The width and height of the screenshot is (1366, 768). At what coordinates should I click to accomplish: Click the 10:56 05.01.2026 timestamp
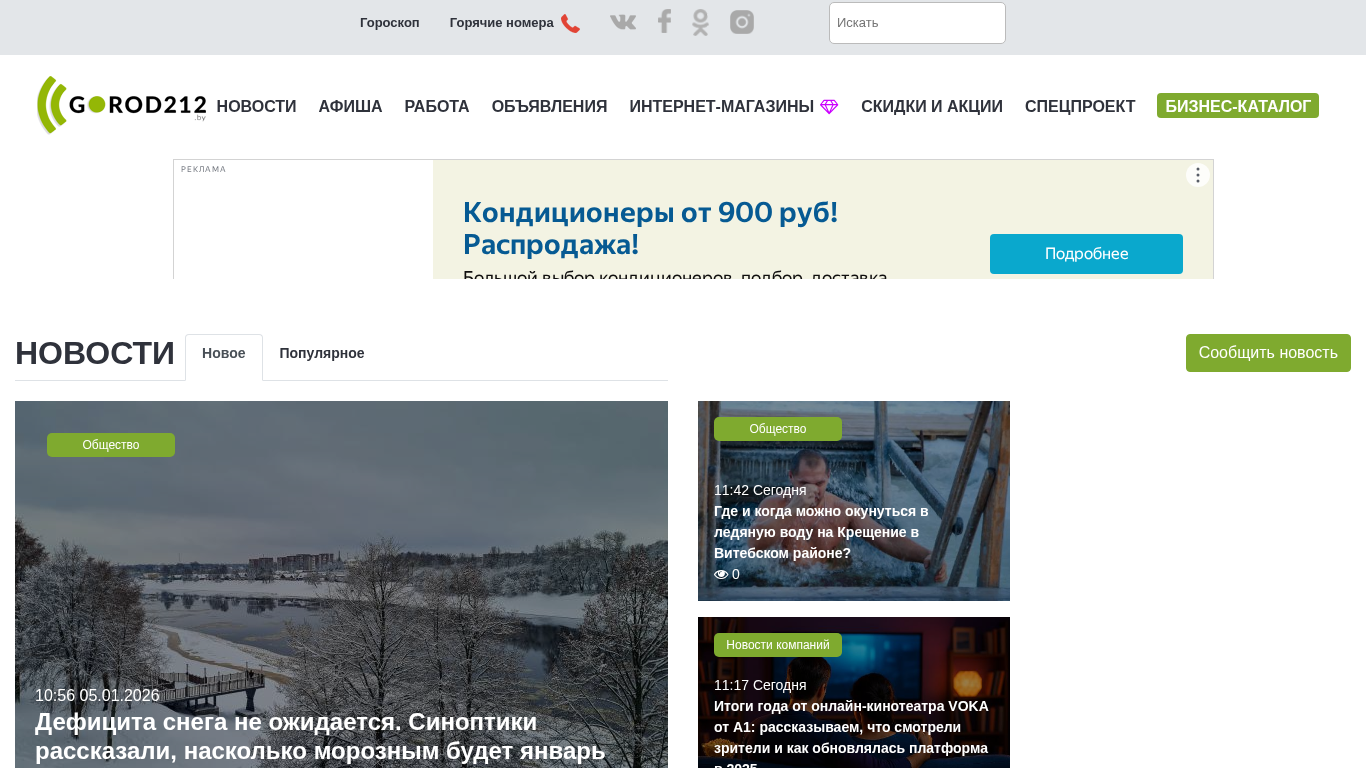[97, 696]
